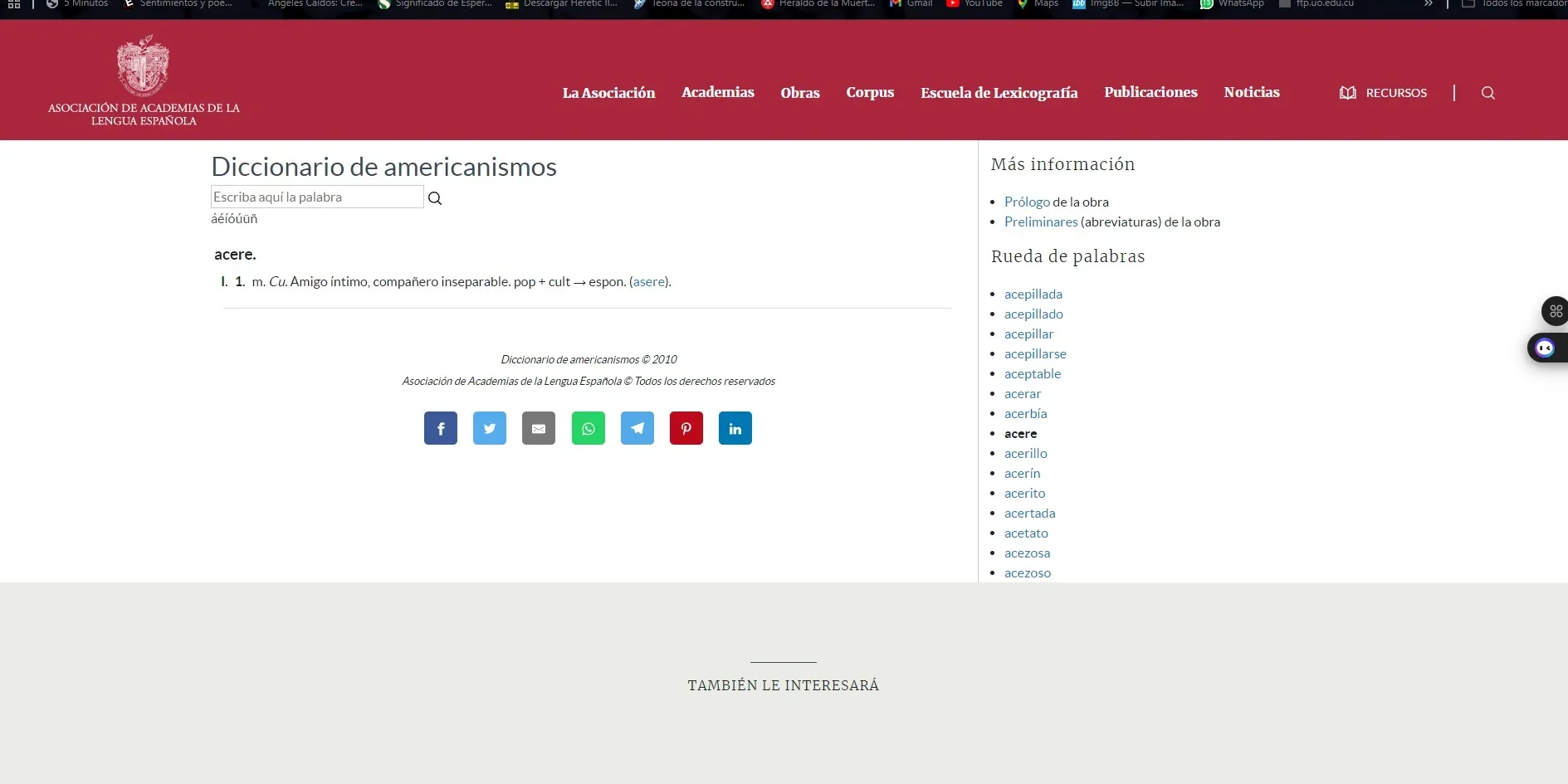Share entry on LinkedIn icon
Image resolution: width=1568 pixels, height=784 pixels.
coord(735,428)
